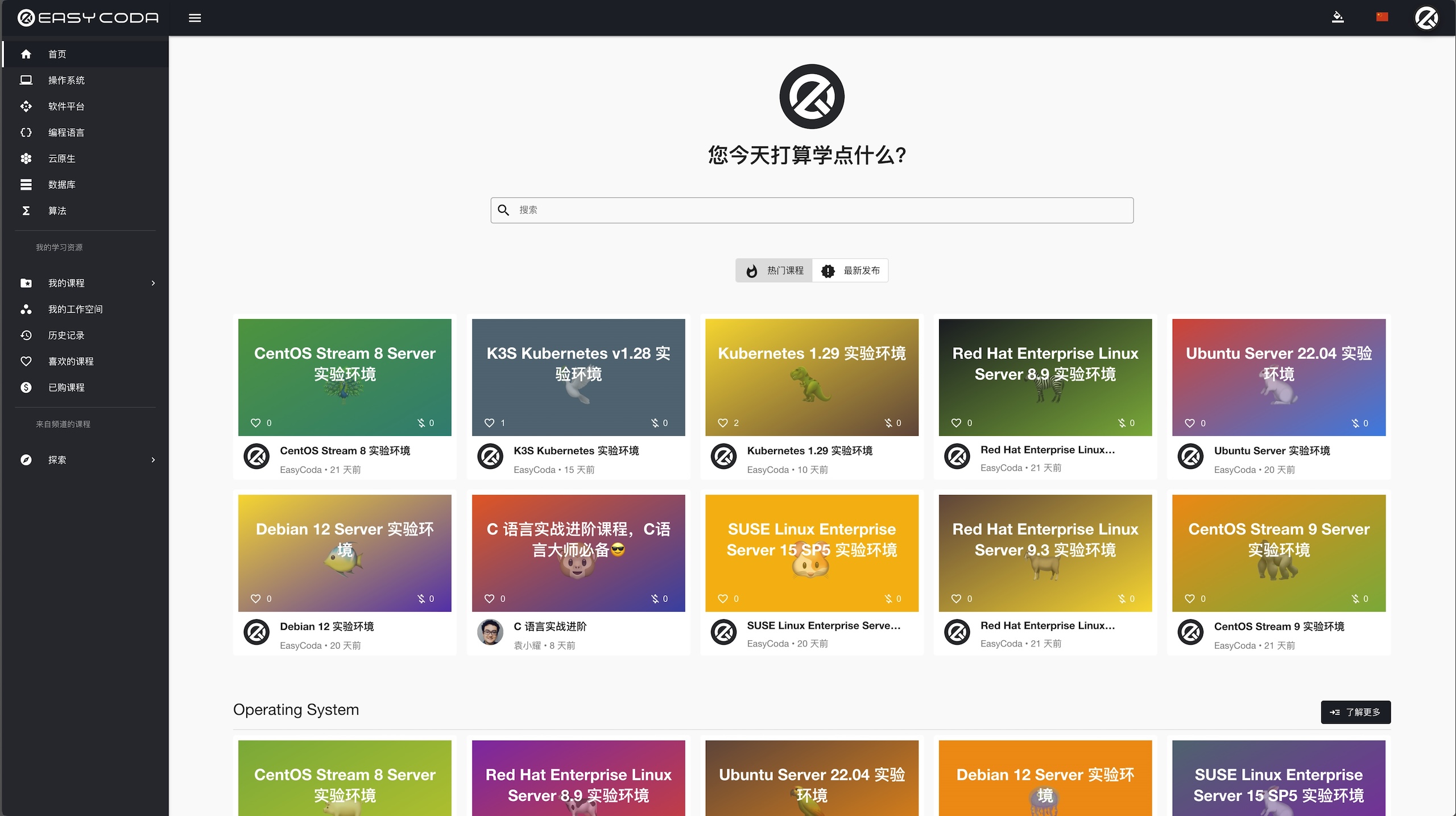Like the Red Hat Server 8.9 card in the upper grid
Screen dimensions: 1456x816
pos(956,423)
